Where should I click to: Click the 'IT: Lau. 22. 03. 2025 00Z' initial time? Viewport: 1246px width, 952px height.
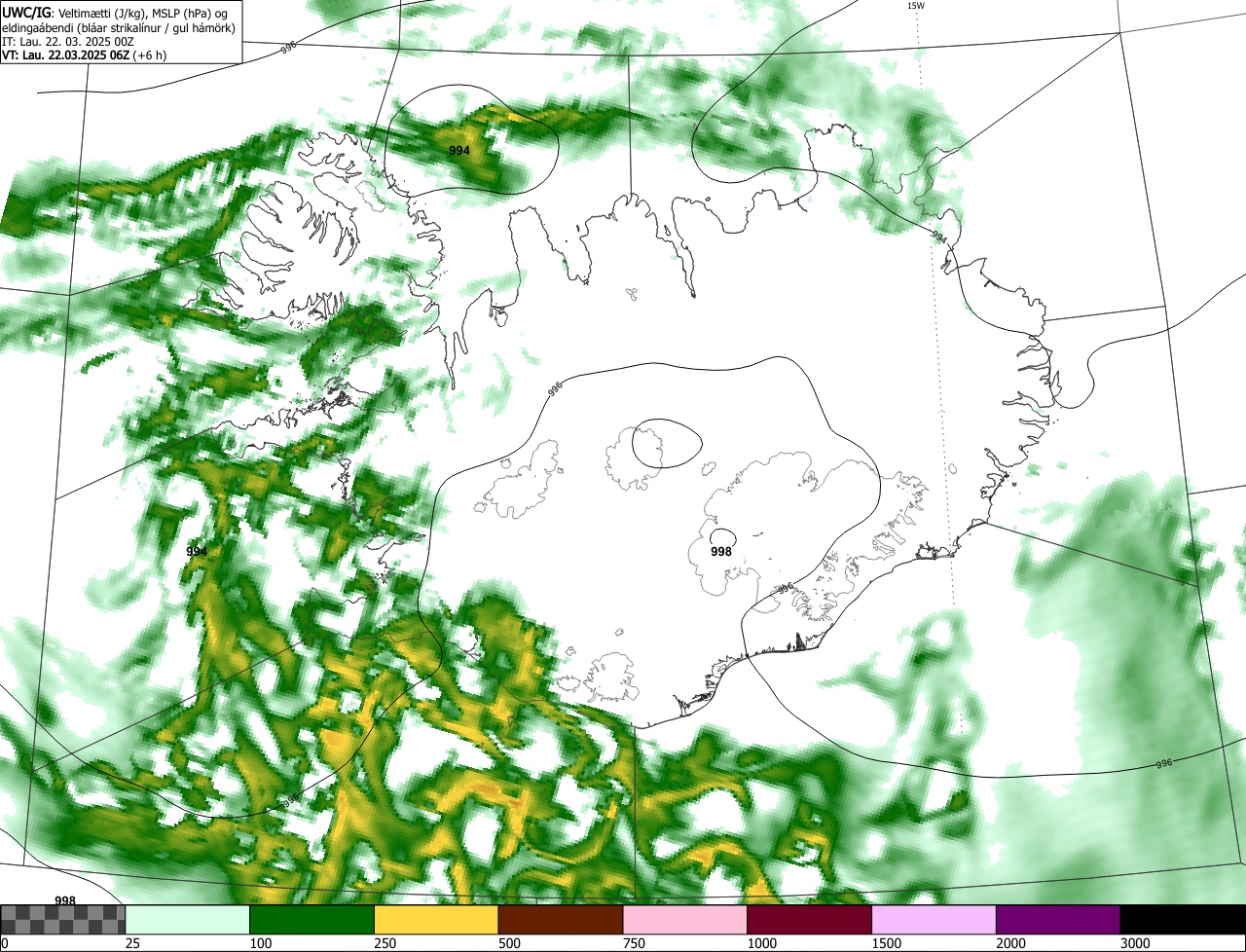click(68, 42)
